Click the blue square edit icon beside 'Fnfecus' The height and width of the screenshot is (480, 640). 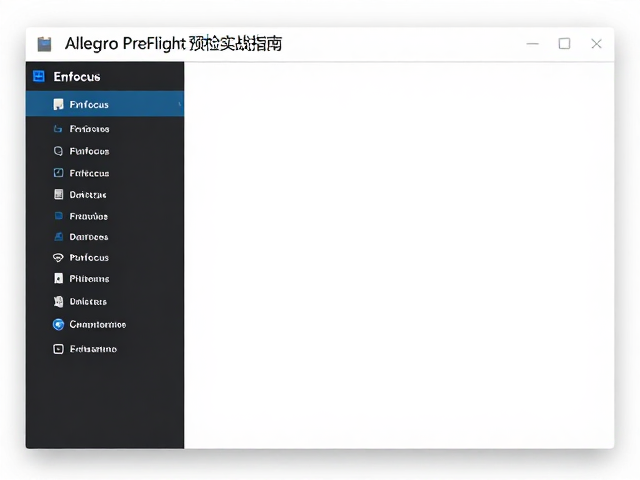[58, 173]
